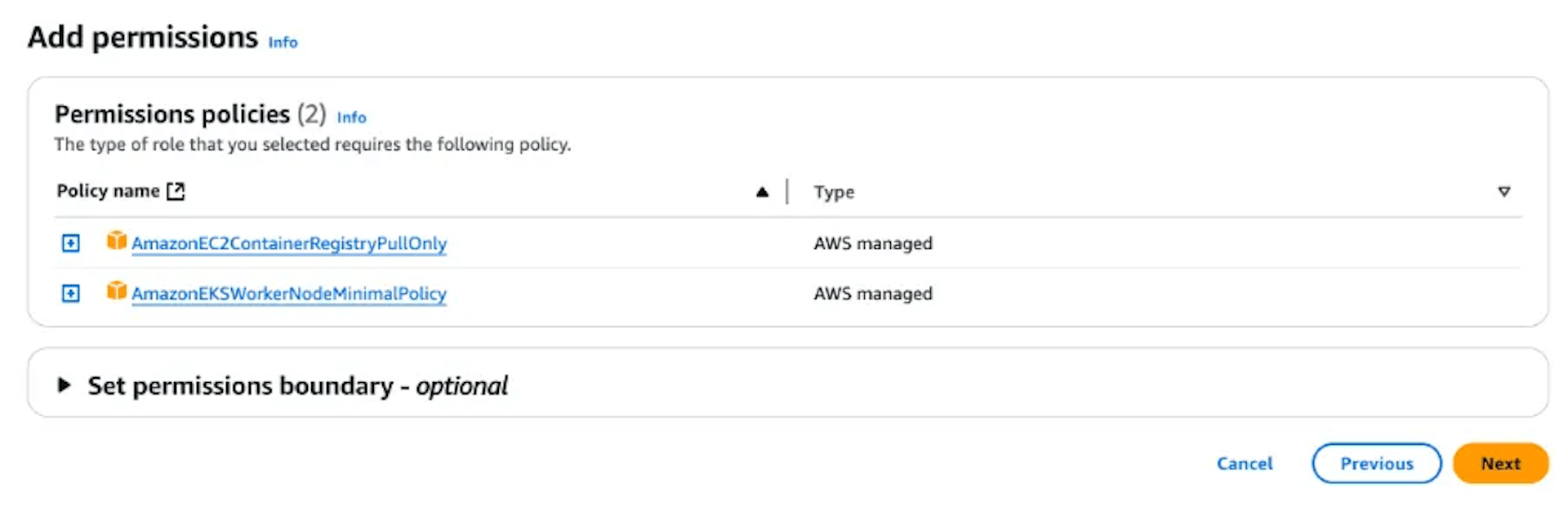
Task: Open Info link next to Permissions policies
Action: tap(351, 118)
